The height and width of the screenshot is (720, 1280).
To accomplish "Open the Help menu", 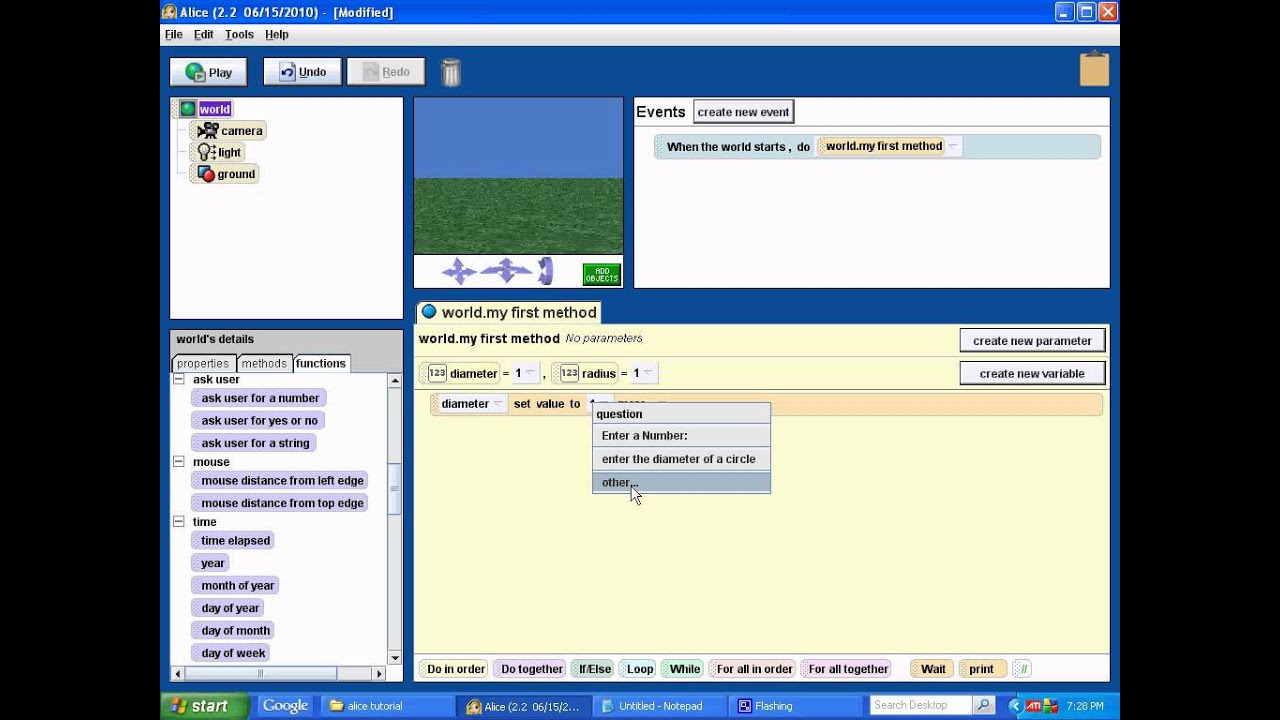I will point(277,34).
